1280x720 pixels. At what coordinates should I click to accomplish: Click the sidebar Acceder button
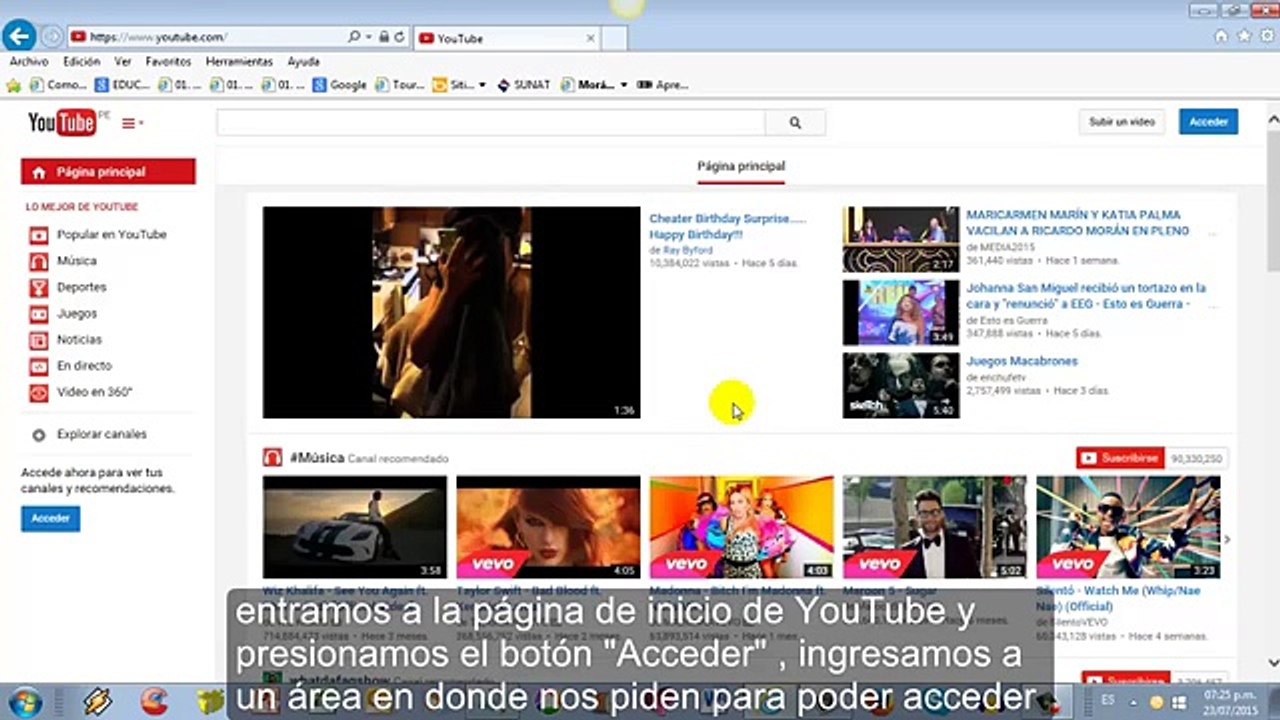point(50,518)
